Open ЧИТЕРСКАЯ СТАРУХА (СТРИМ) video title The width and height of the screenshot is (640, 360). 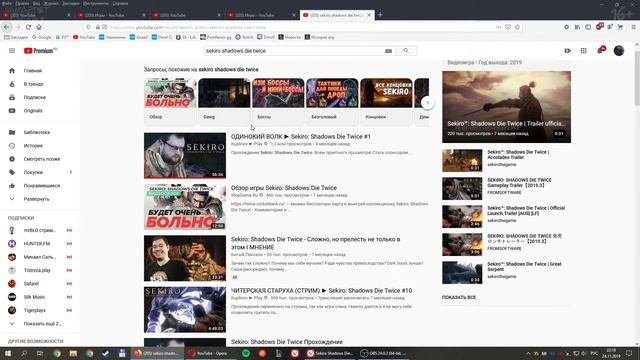[322, 291]
